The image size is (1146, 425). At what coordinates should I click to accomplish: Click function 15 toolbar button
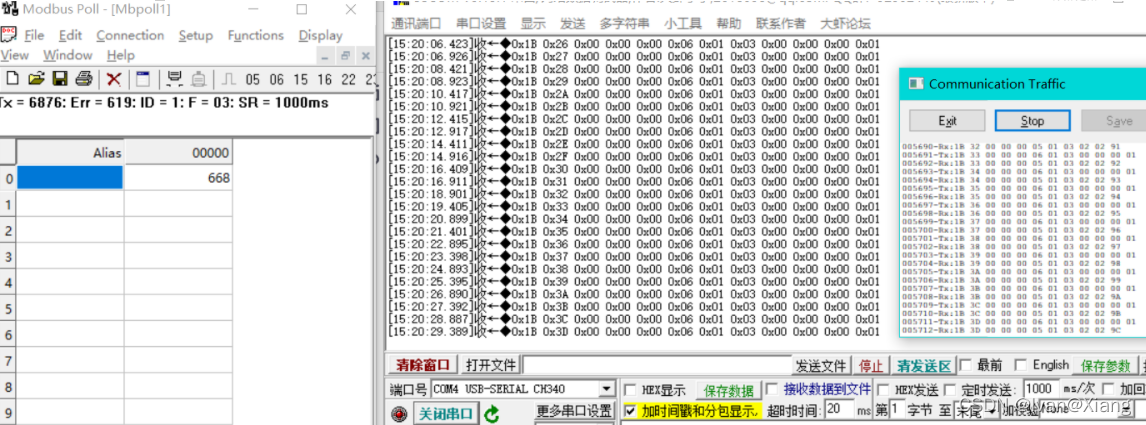pos(300,80)
